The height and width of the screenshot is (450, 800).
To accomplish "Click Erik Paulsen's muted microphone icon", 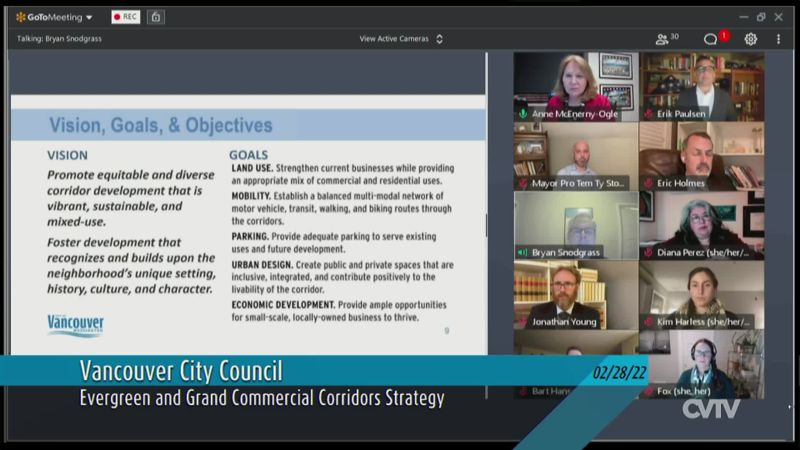I will [x=648, y=114].
